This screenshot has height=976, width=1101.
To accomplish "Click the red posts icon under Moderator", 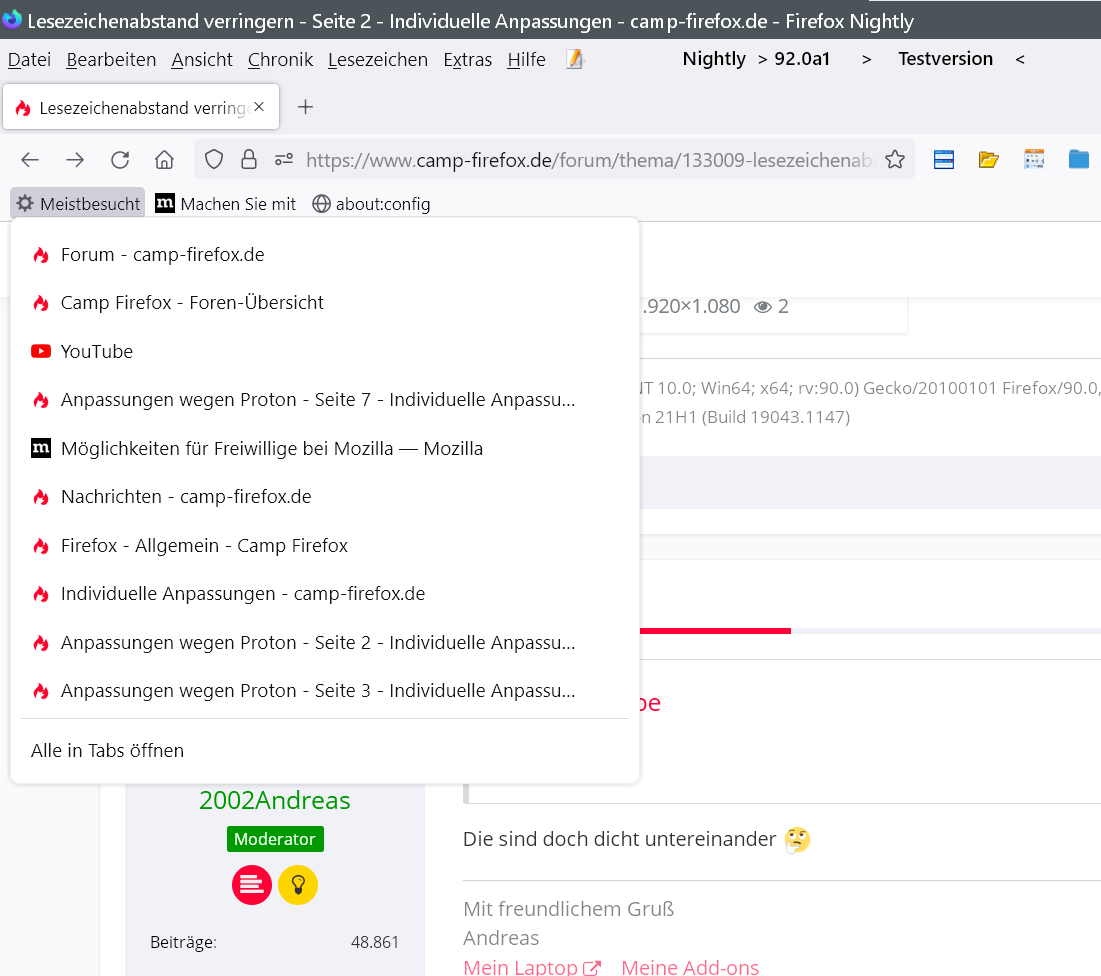I will (x=251, y=885).
